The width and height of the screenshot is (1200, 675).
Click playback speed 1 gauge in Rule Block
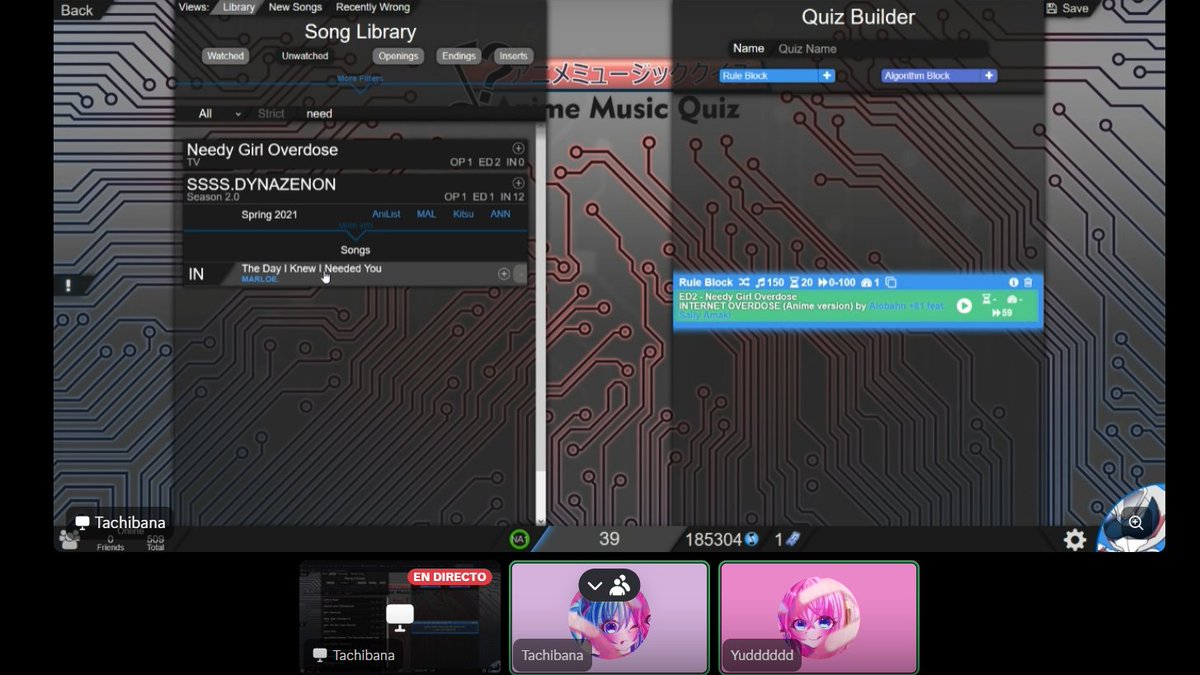click(870, 283)
